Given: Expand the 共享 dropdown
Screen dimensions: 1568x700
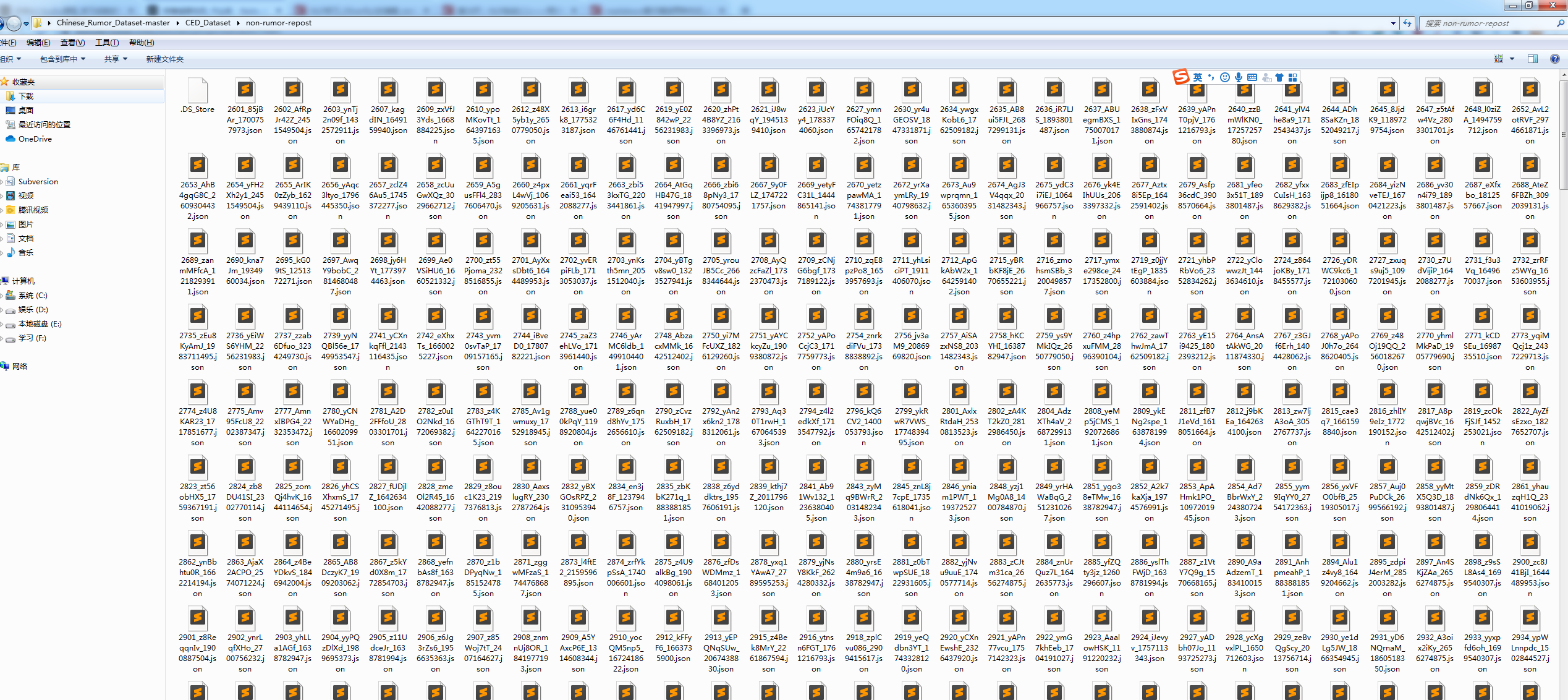Looking at the screenshot, I should [x=116, y=59].
